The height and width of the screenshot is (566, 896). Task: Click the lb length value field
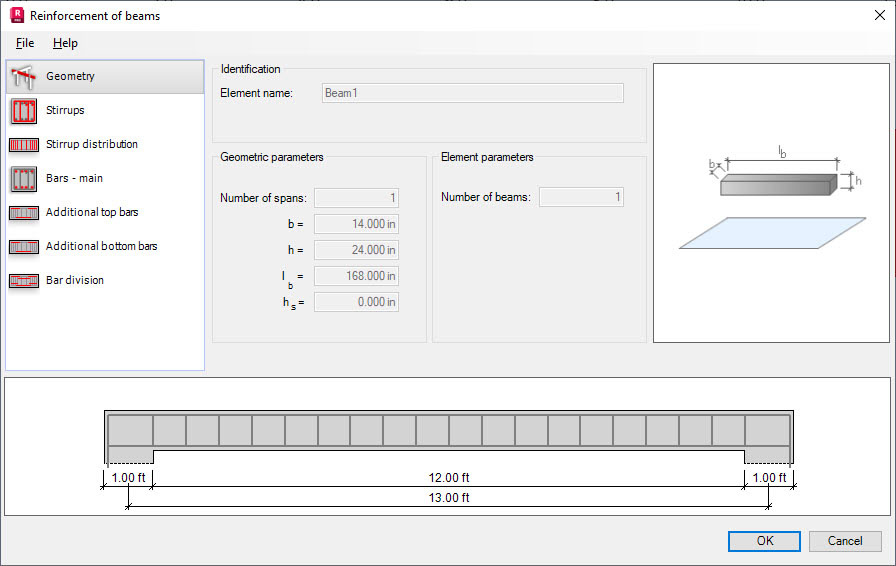(x=356, y=276)
